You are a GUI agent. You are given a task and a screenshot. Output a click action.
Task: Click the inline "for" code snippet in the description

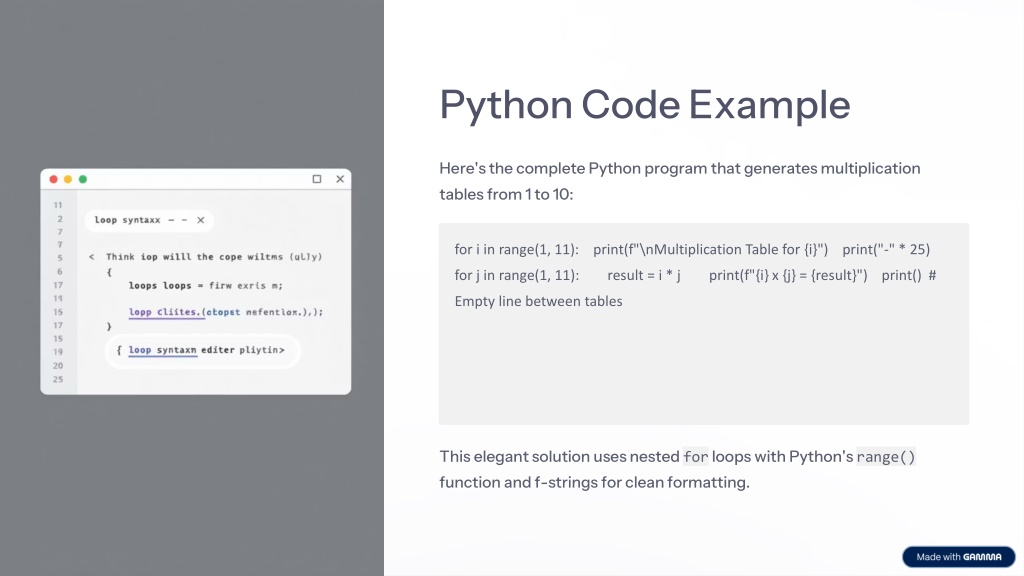click(695, 457)
